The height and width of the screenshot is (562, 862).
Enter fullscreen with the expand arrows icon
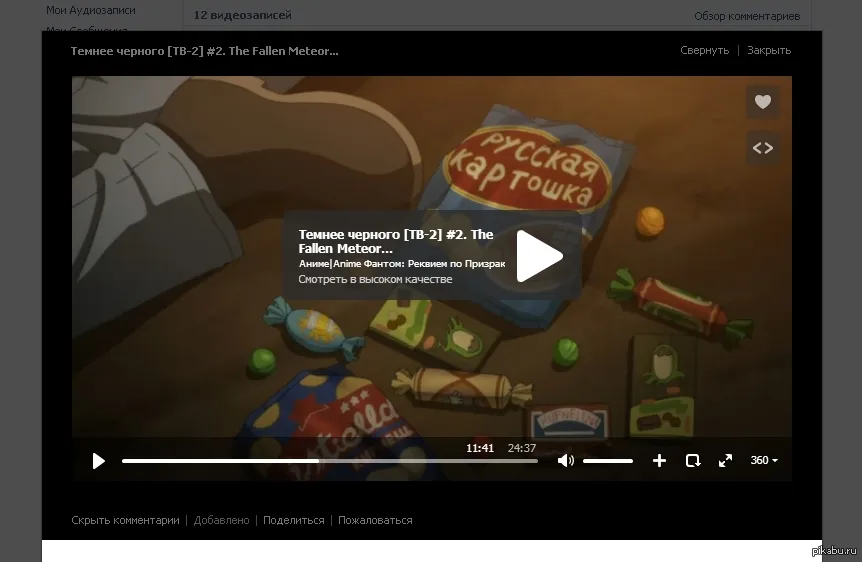click(x=725, y=460)
